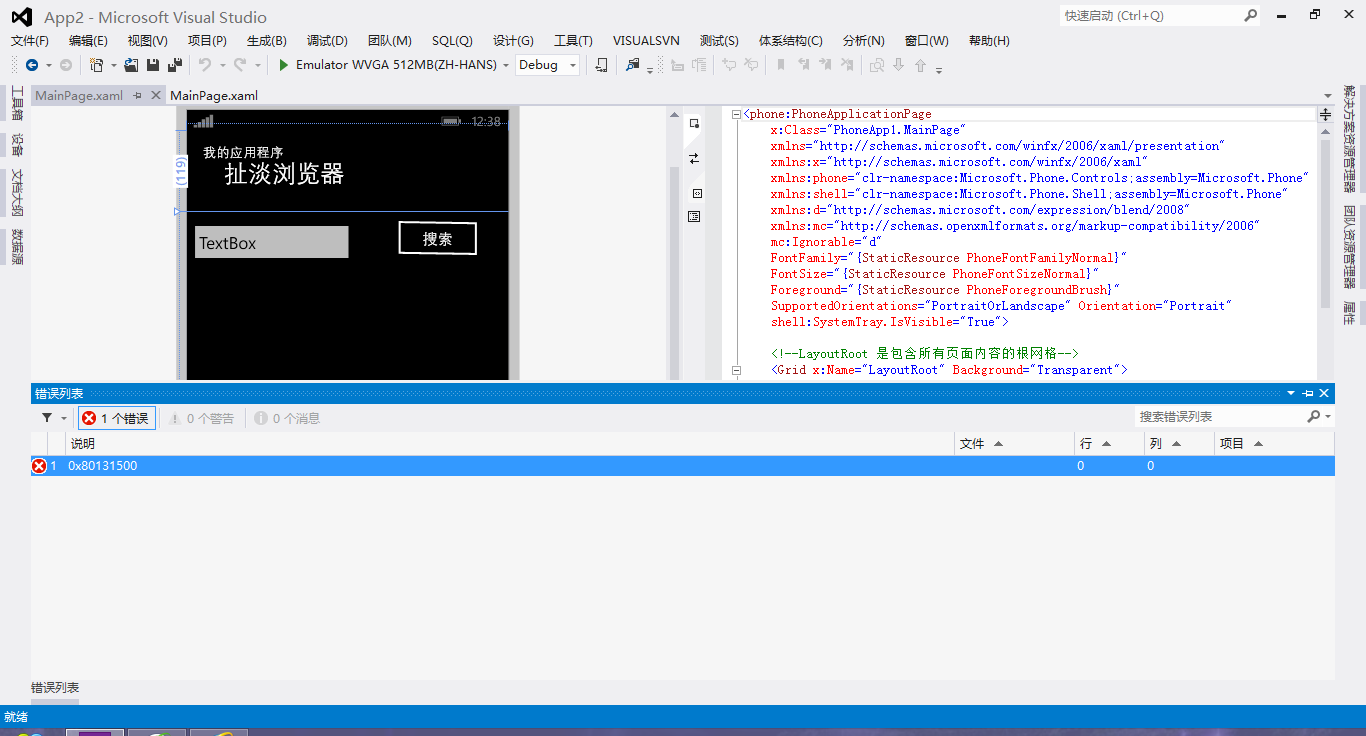Click the device window icon after Debug
Viewport: 1366px width, 736px height.
(x=601, y=65)
